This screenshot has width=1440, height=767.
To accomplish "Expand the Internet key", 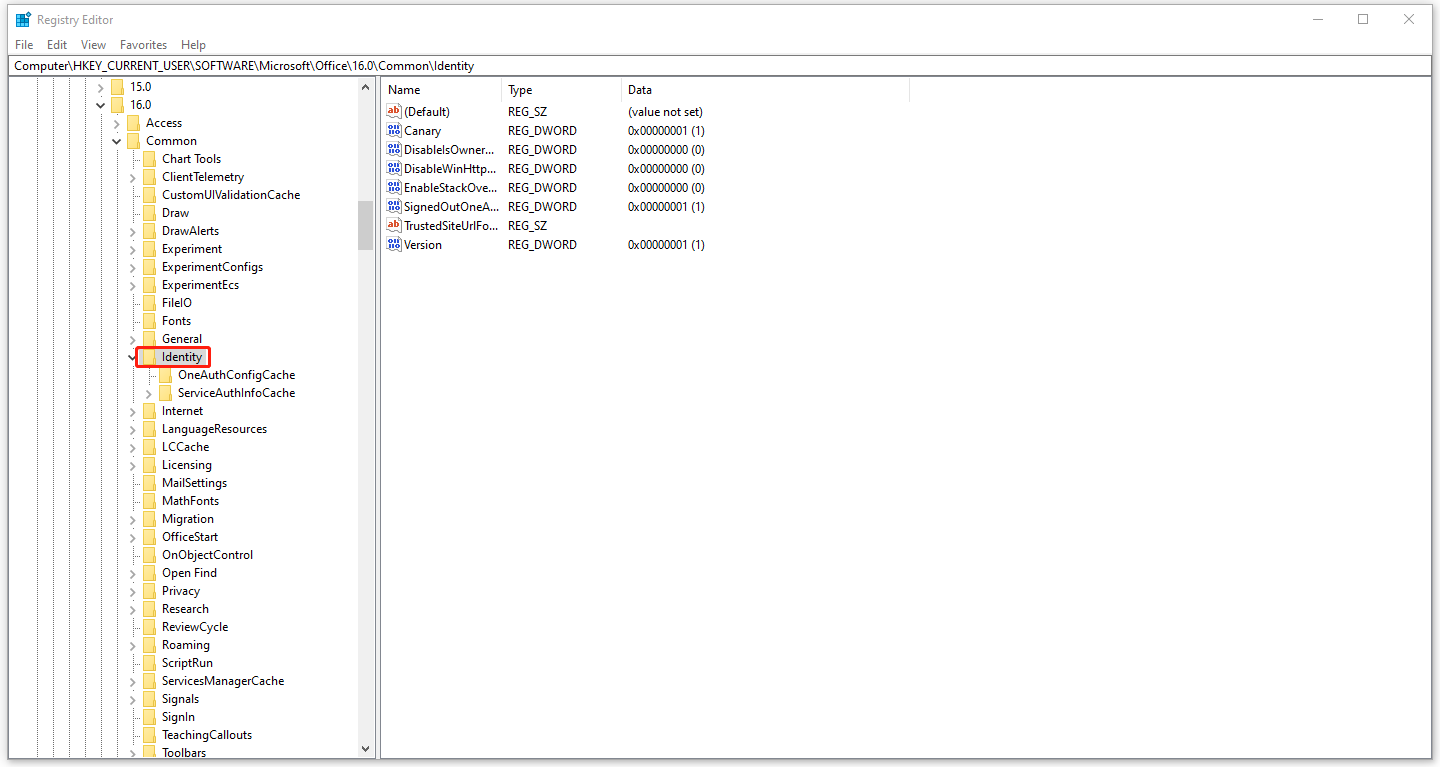I will pyautogui.click(x=133, y=411).
